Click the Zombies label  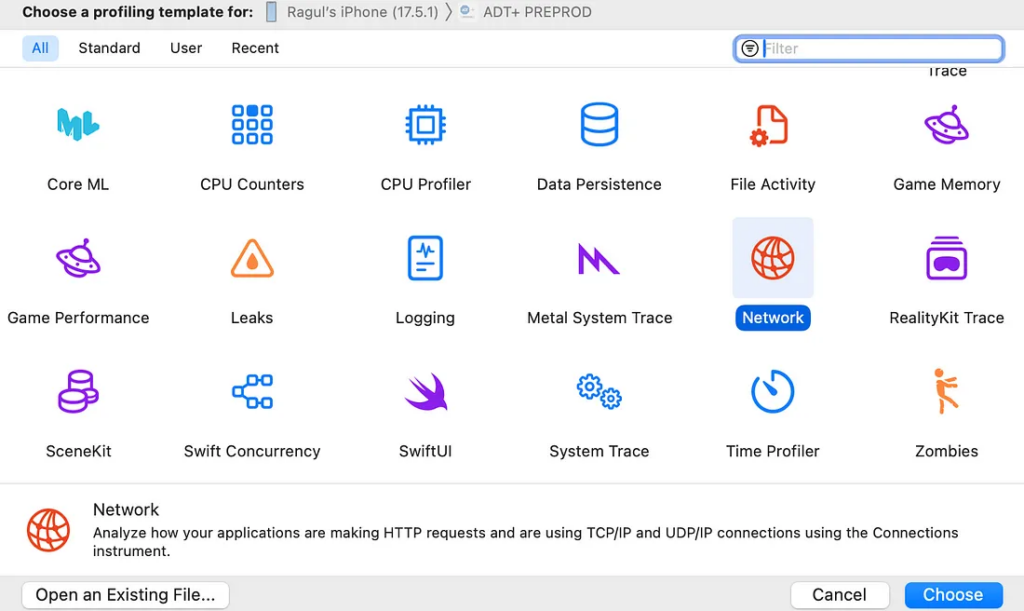pyautogui.click(x=946, y=451)
